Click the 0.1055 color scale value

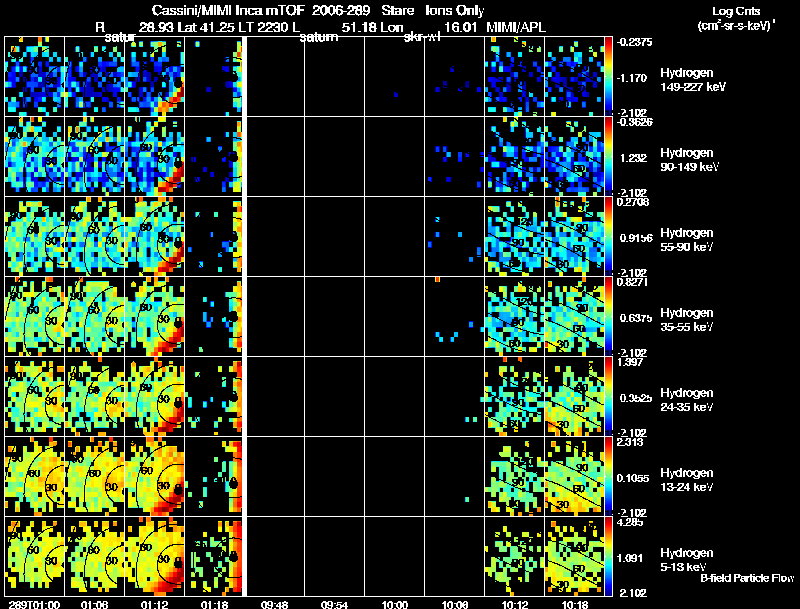633,478
